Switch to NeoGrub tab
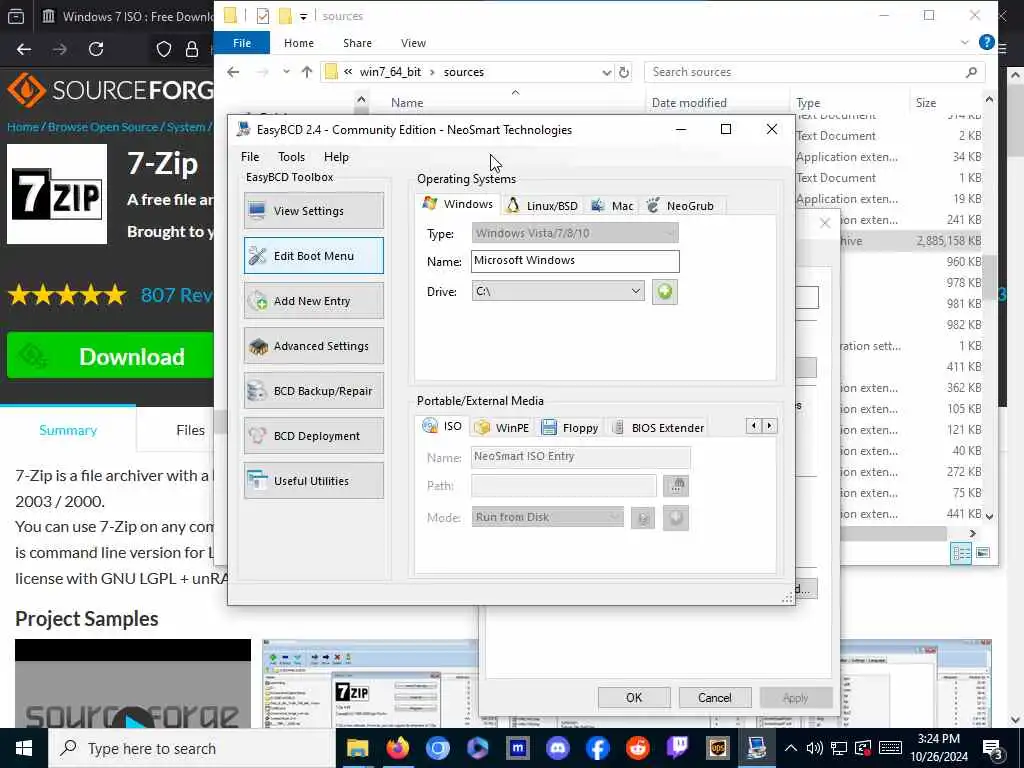1024x768 pixels. [680, 206]
